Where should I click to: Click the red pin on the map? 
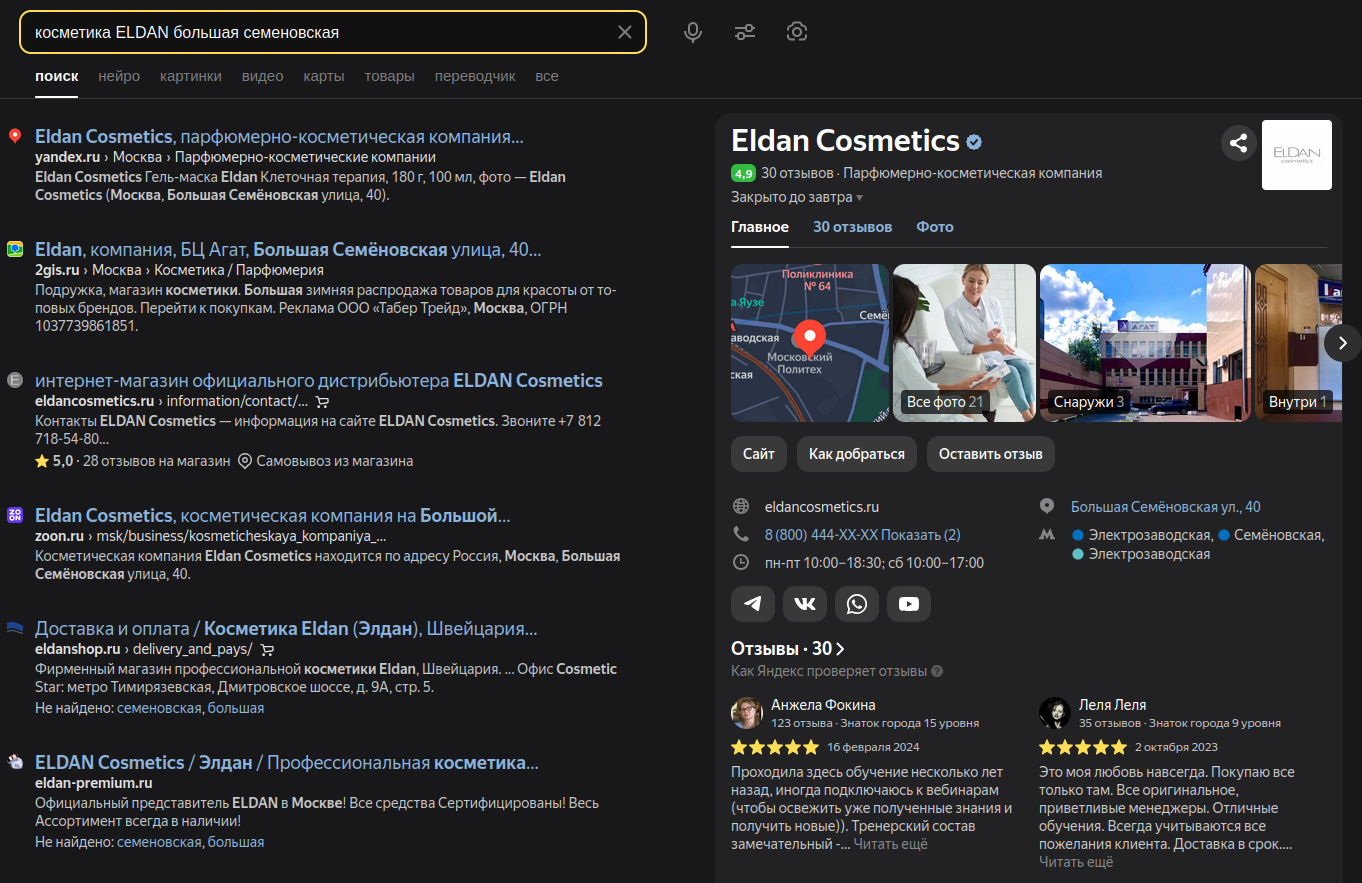[810, 336]
